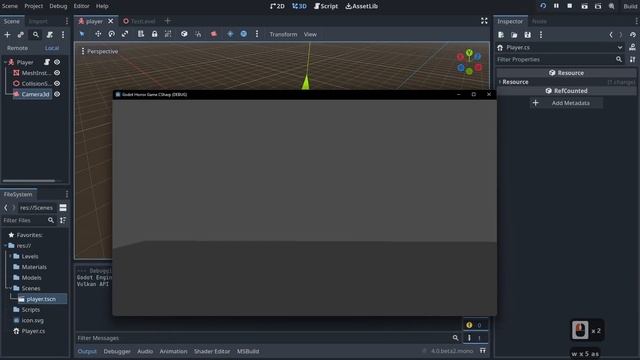The height and width of the screenshot is (360, 640).
Task: Collapse the Scenes folder
Action: pos(10,288)
